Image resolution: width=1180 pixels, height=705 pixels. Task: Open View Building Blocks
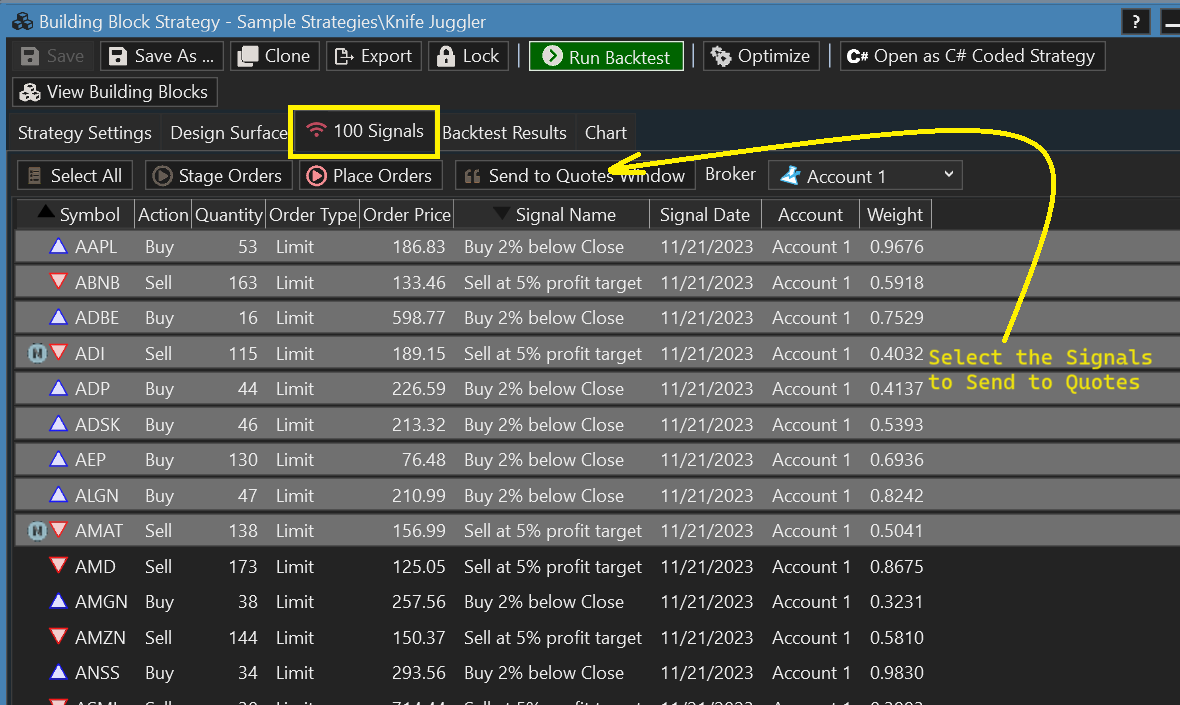click(x=115, y=92)
